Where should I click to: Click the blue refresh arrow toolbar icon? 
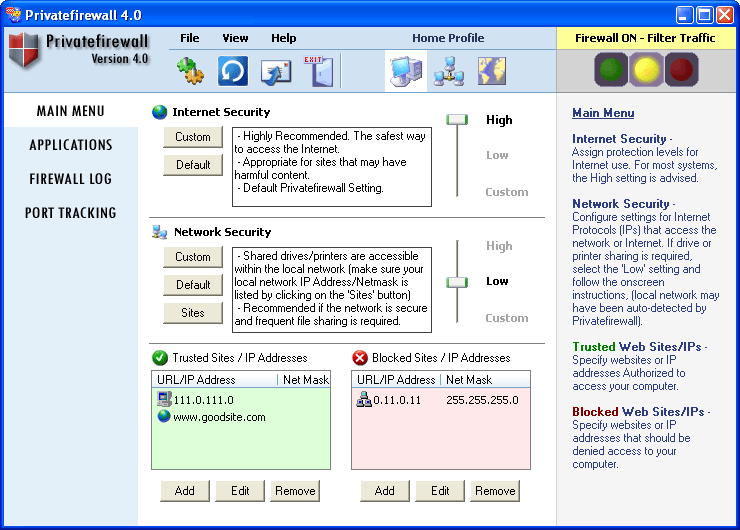[x=233, y=71]
